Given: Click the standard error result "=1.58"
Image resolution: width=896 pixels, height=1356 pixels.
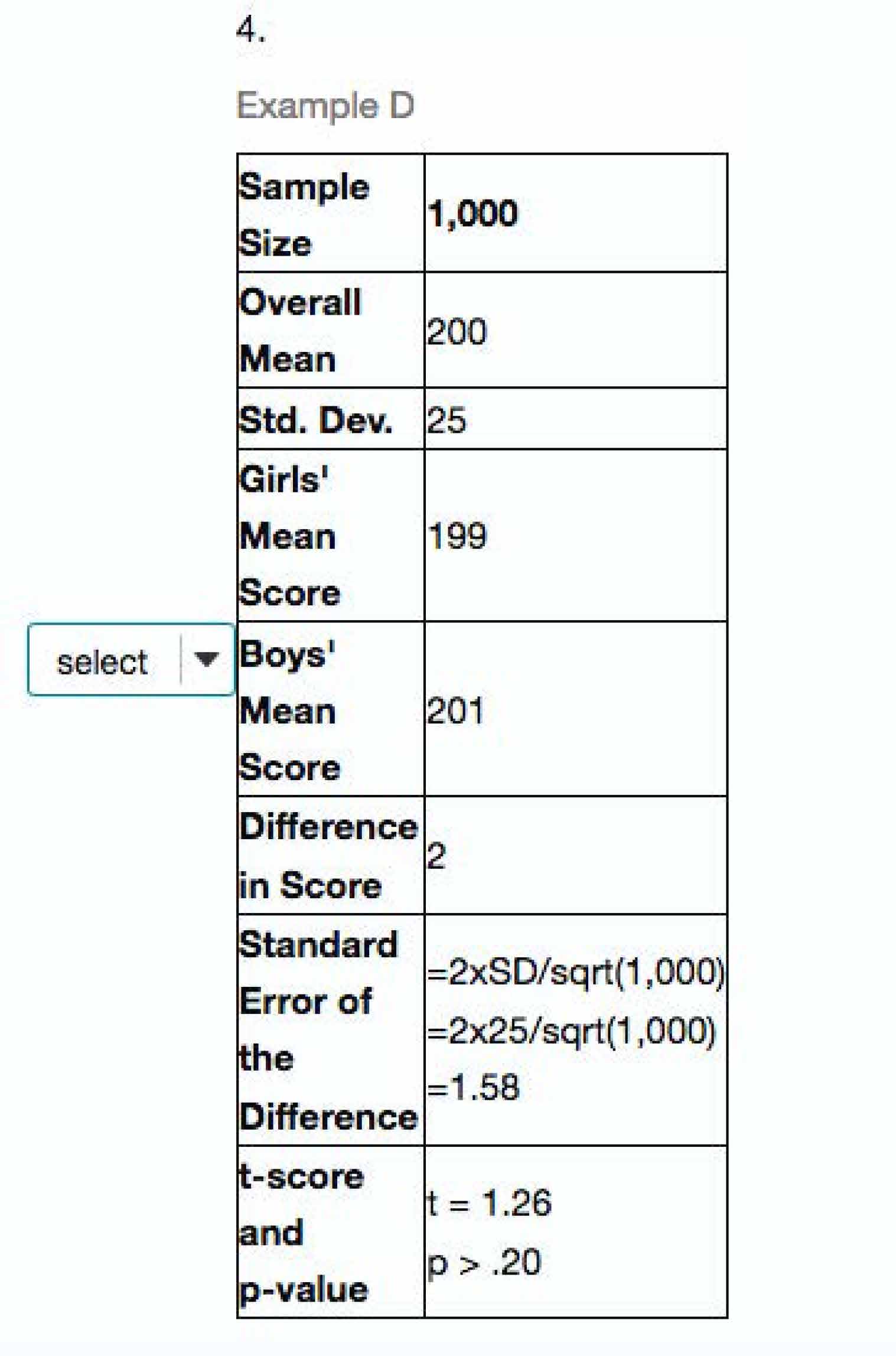Looking at the screenshot, I should pos(474,1087).
